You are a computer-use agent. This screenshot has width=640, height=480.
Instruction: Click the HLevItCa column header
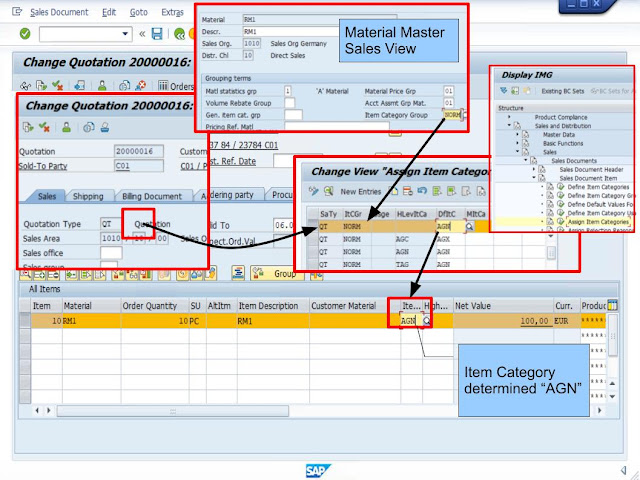[x=412, y=214]
